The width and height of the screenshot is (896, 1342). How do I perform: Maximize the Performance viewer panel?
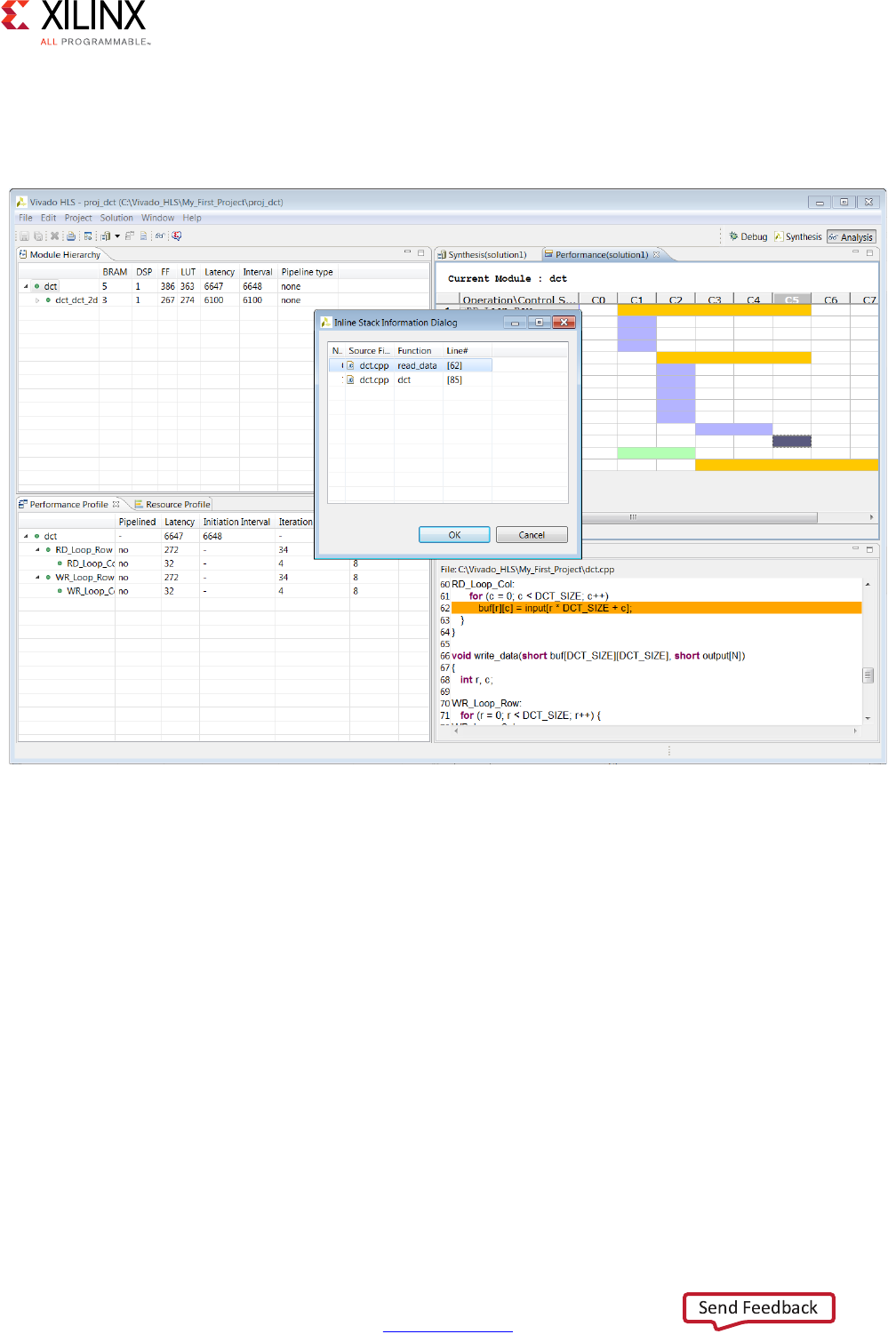(869, 252)
